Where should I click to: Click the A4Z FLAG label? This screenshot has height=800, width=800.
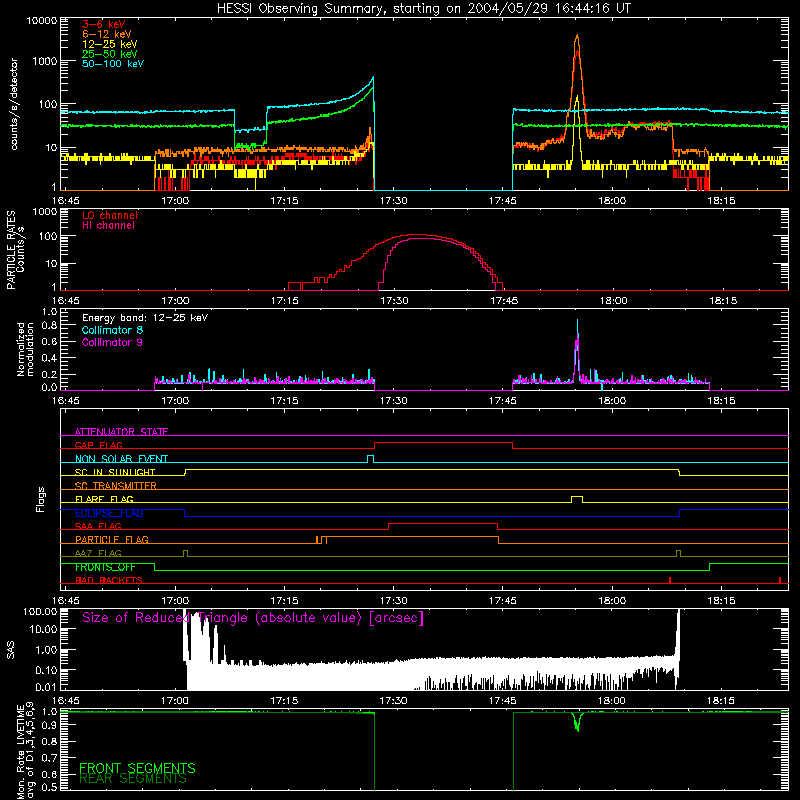tap(98, 553)
